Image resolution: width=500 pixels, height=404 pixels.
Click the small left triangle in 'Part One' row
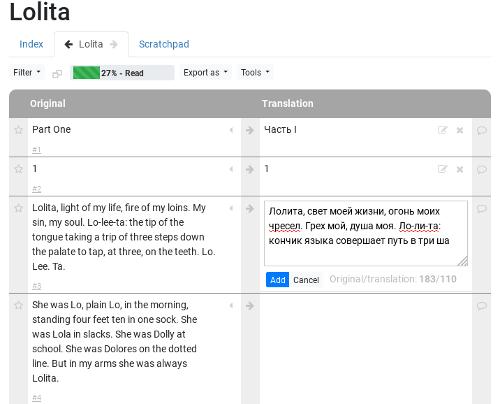click(x=231, y=130)
